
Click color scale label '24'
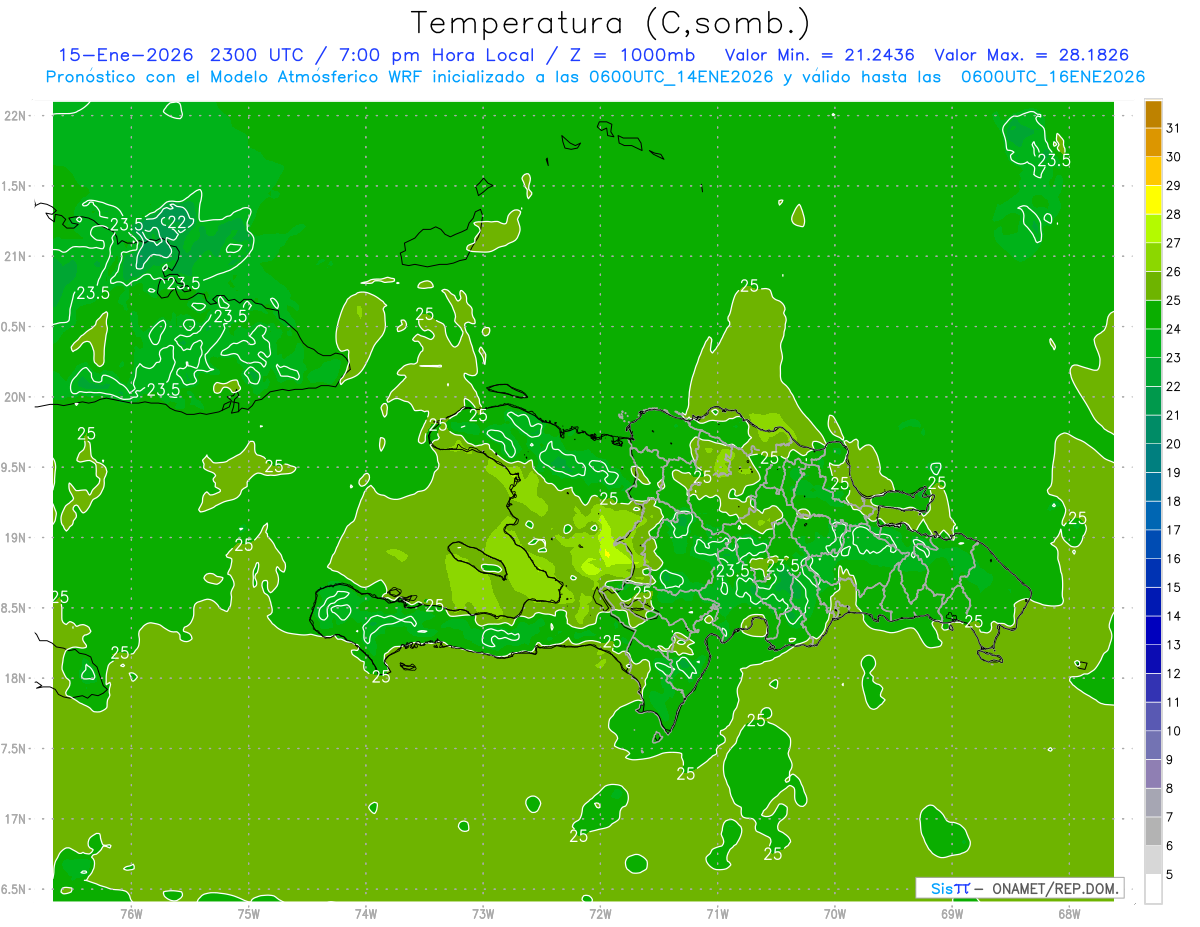[1173, 329]
